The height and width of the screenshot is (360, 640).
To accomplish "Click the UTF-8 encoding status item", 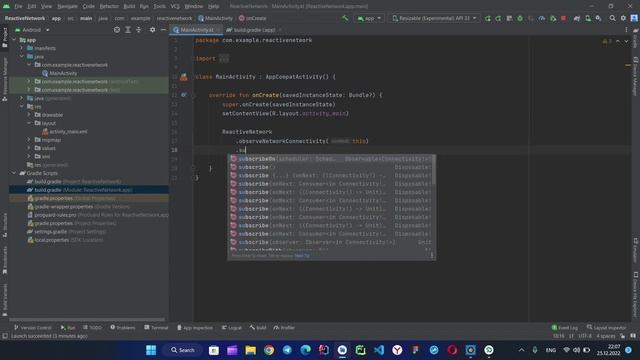I will pyautogui.click(x=584, y=336).
